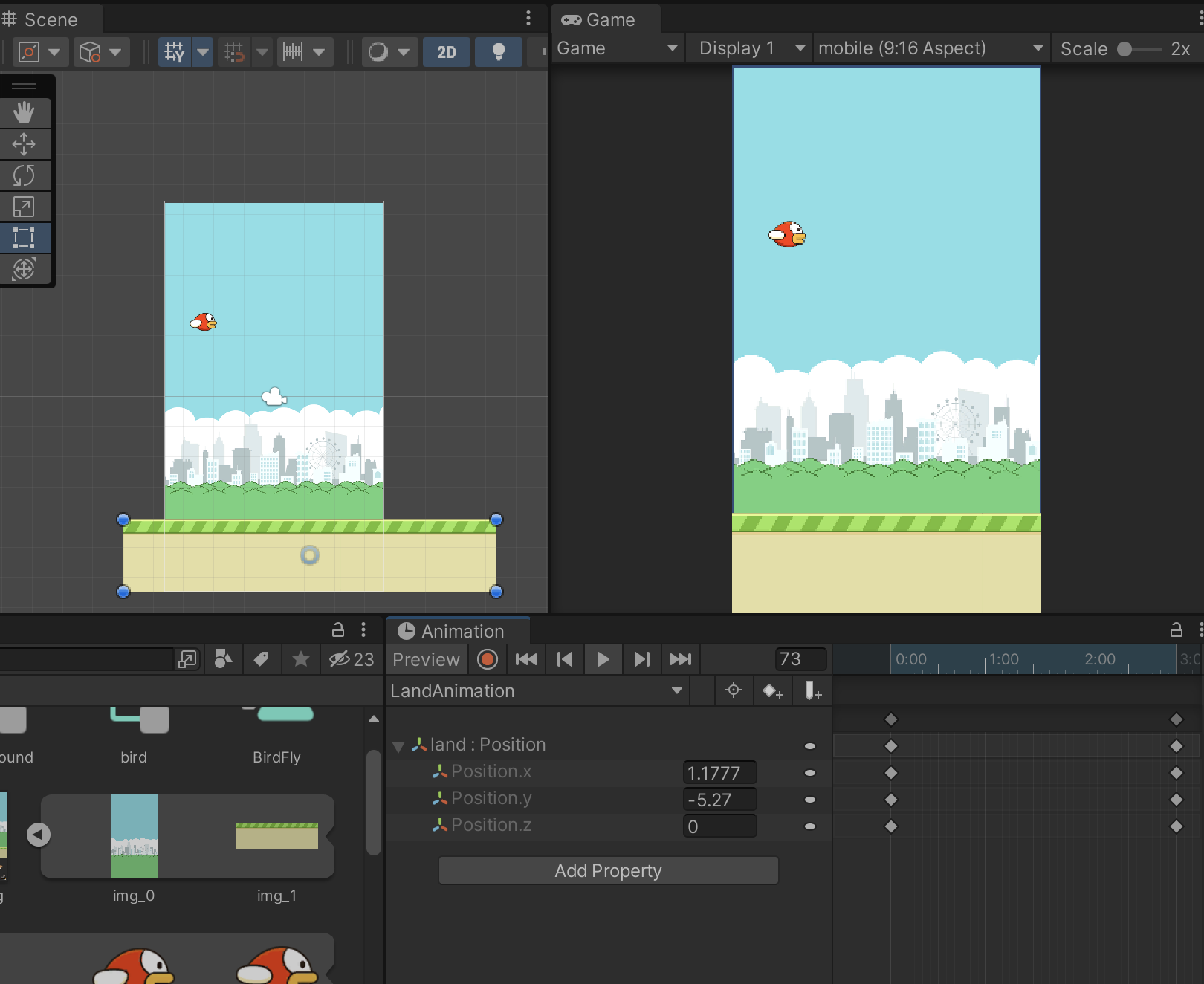1204x984 pixels.
Task: Show favorites star icon
Action: (x=300, y=659)
